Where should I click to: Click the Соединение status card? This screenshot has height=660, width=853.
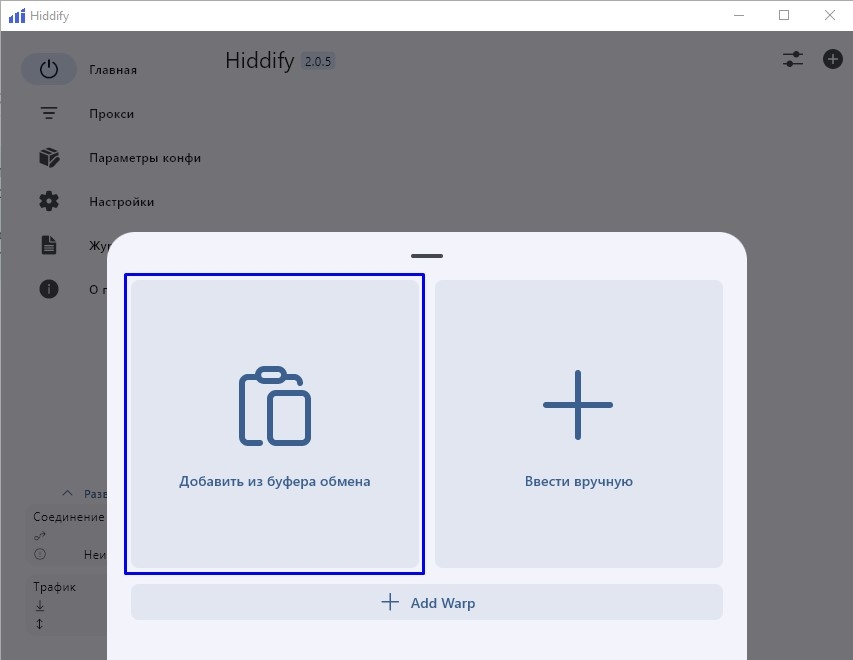[x=68, y=535]
